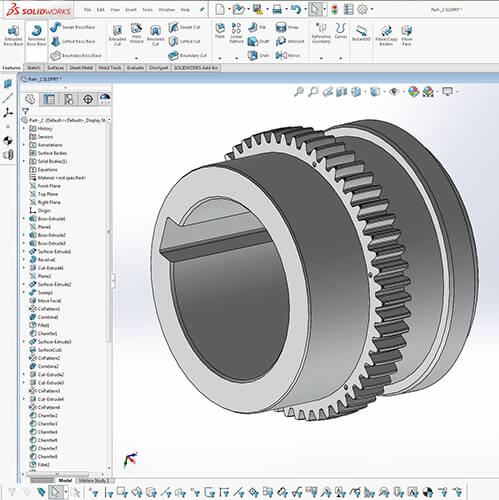Select the Rib tool
The image size is (499, 500).
(x=257, y=27)
